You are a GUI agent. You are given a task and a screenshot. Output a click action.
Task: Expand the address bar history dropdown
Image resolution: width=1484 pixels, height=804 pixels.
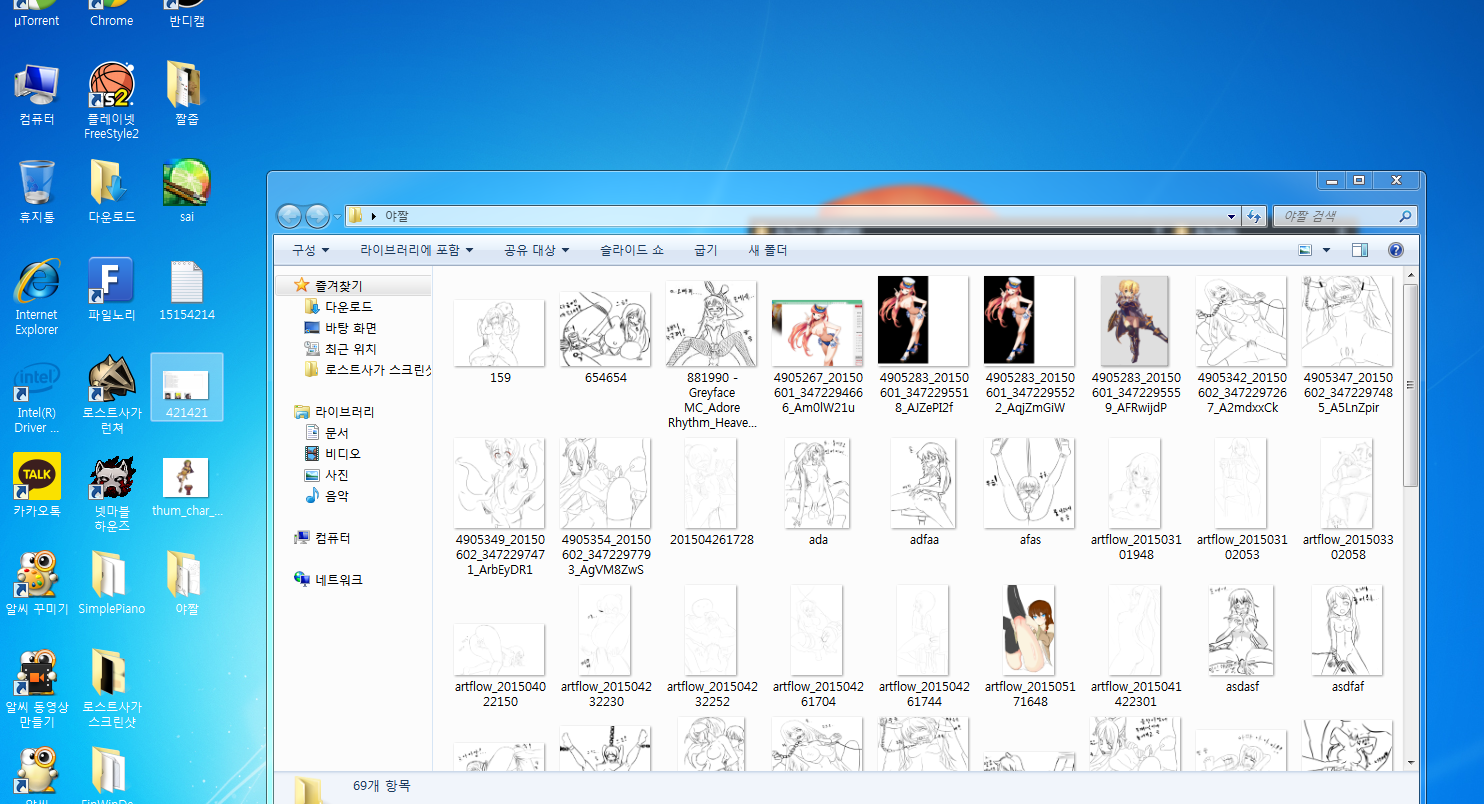[x=1232, y=216]
